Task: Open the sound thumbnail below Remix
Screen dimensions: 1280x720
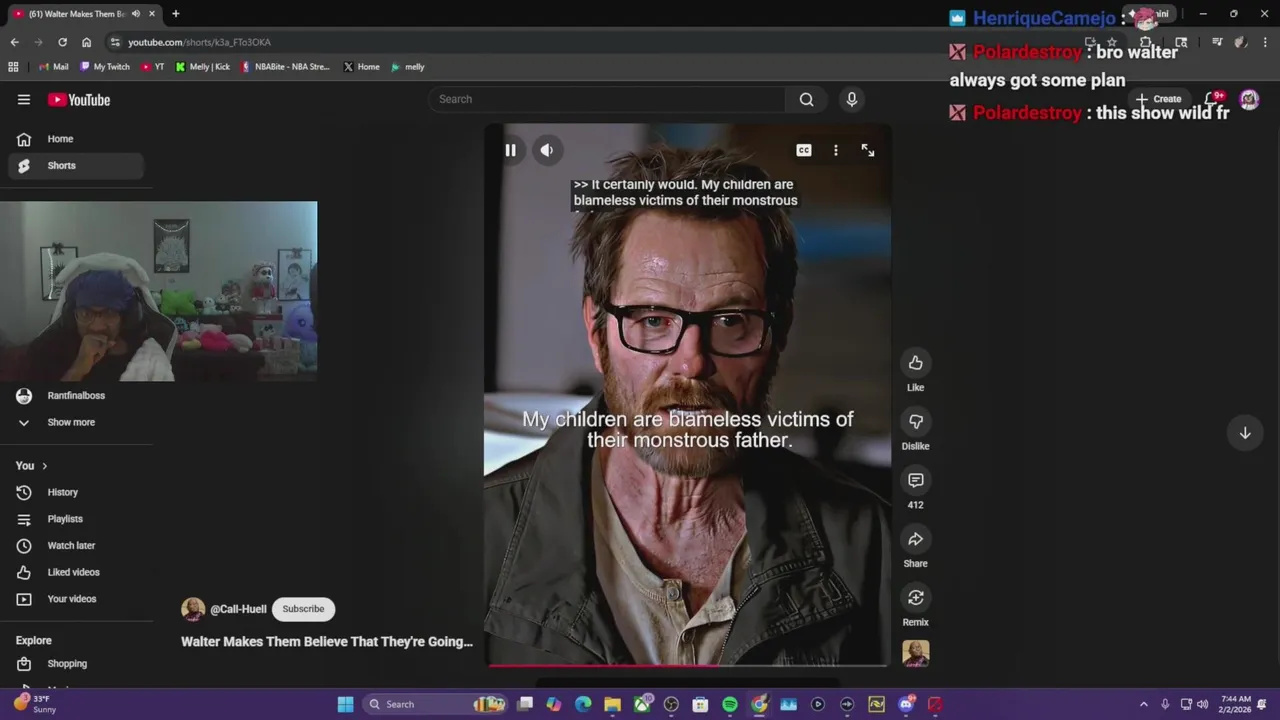Action: tap(915, 653)
